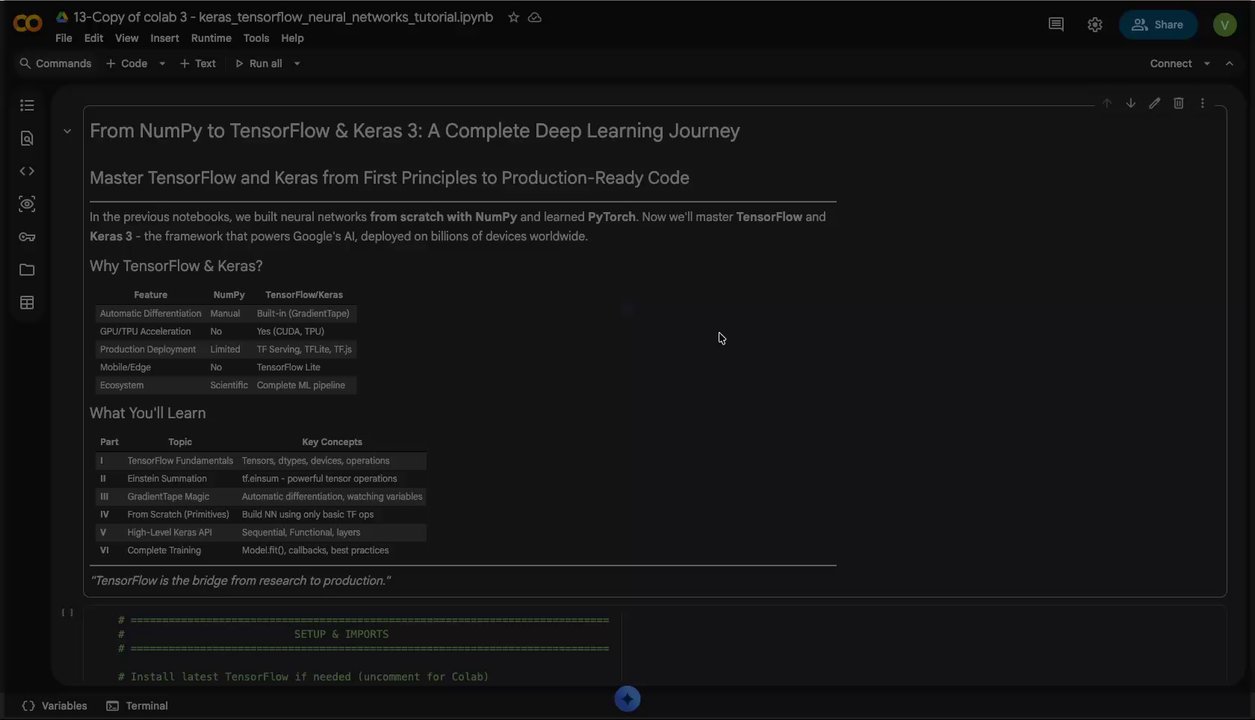Click 'Complete ML pipeline' table cell
Viewport: 1255px width, 720px height.
pyautogui.click(x=301, y=385)
